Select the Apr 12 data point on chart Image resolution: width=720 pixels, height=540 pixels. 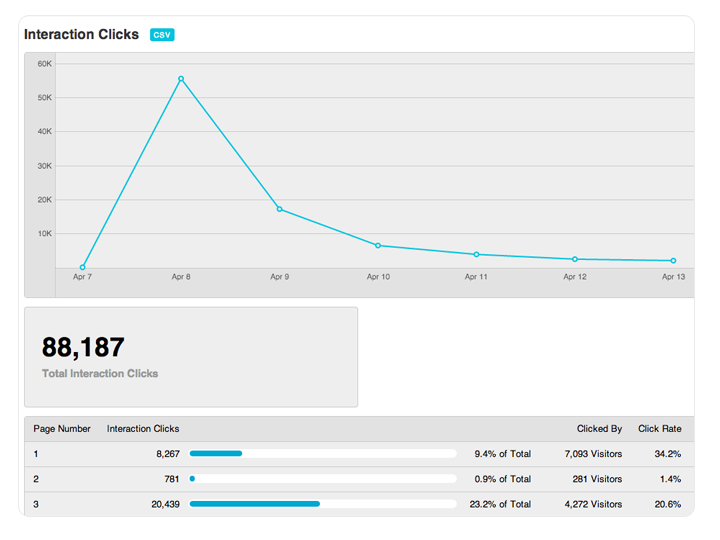point(575,259)
